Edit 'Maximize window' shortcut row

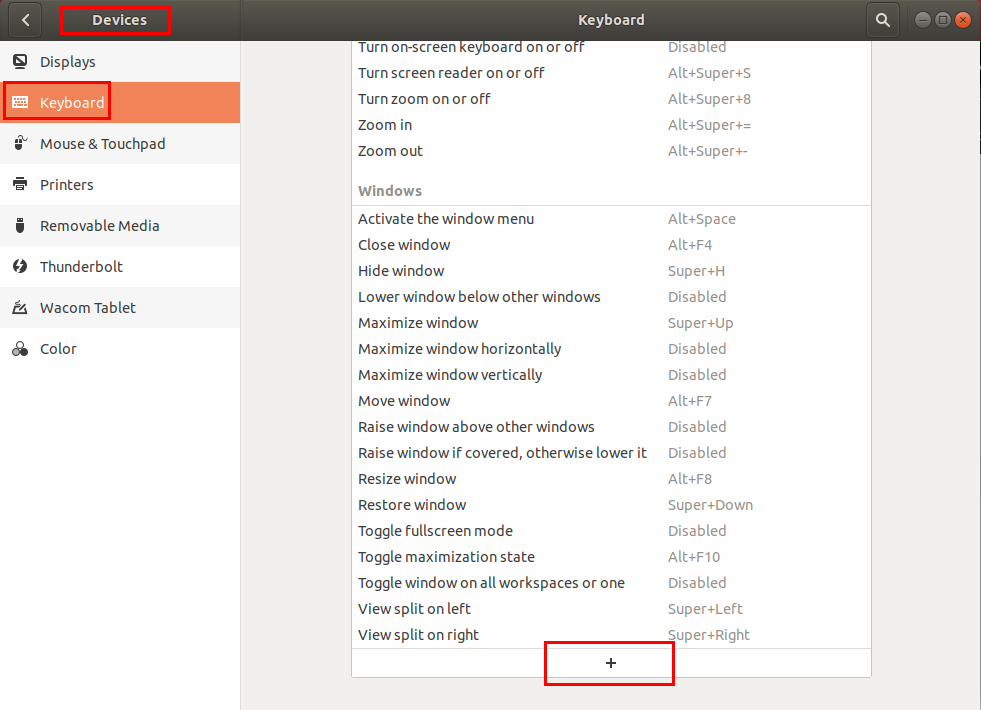click(x=611, y=323)
